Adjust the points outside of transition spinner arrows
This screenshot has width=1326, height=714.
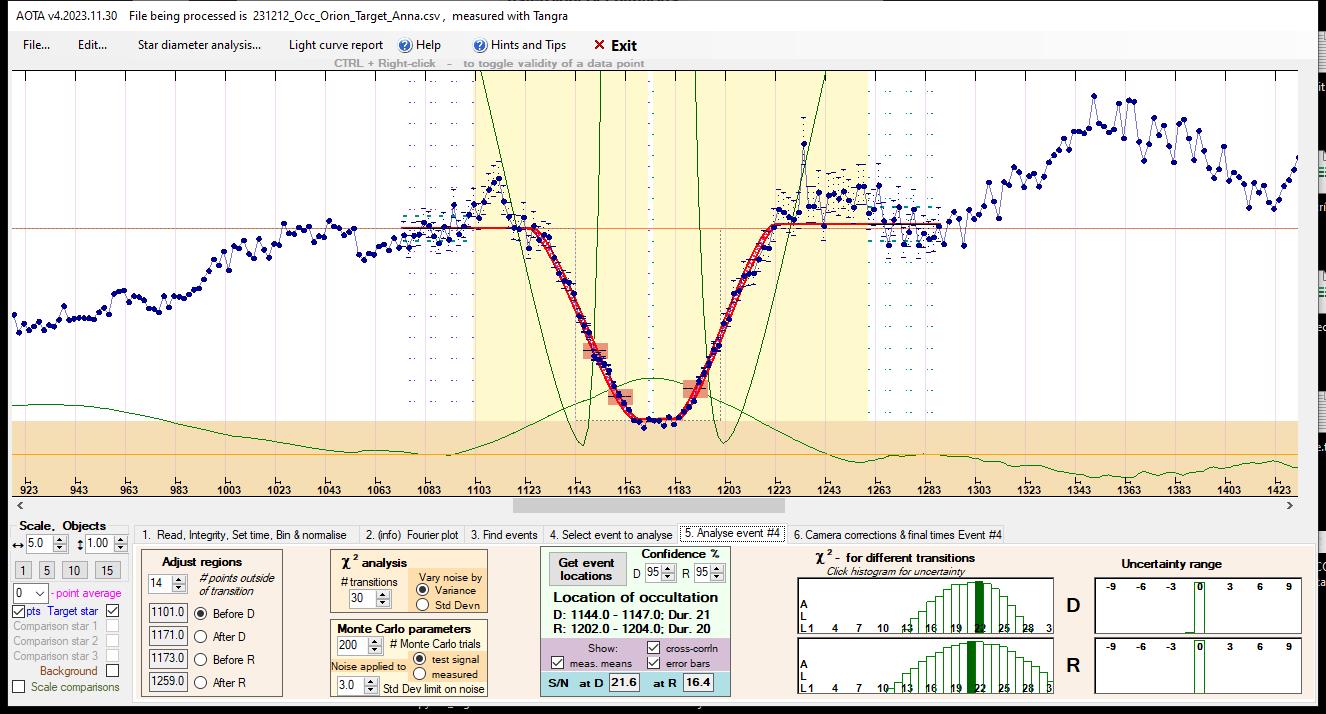point(179,584)
